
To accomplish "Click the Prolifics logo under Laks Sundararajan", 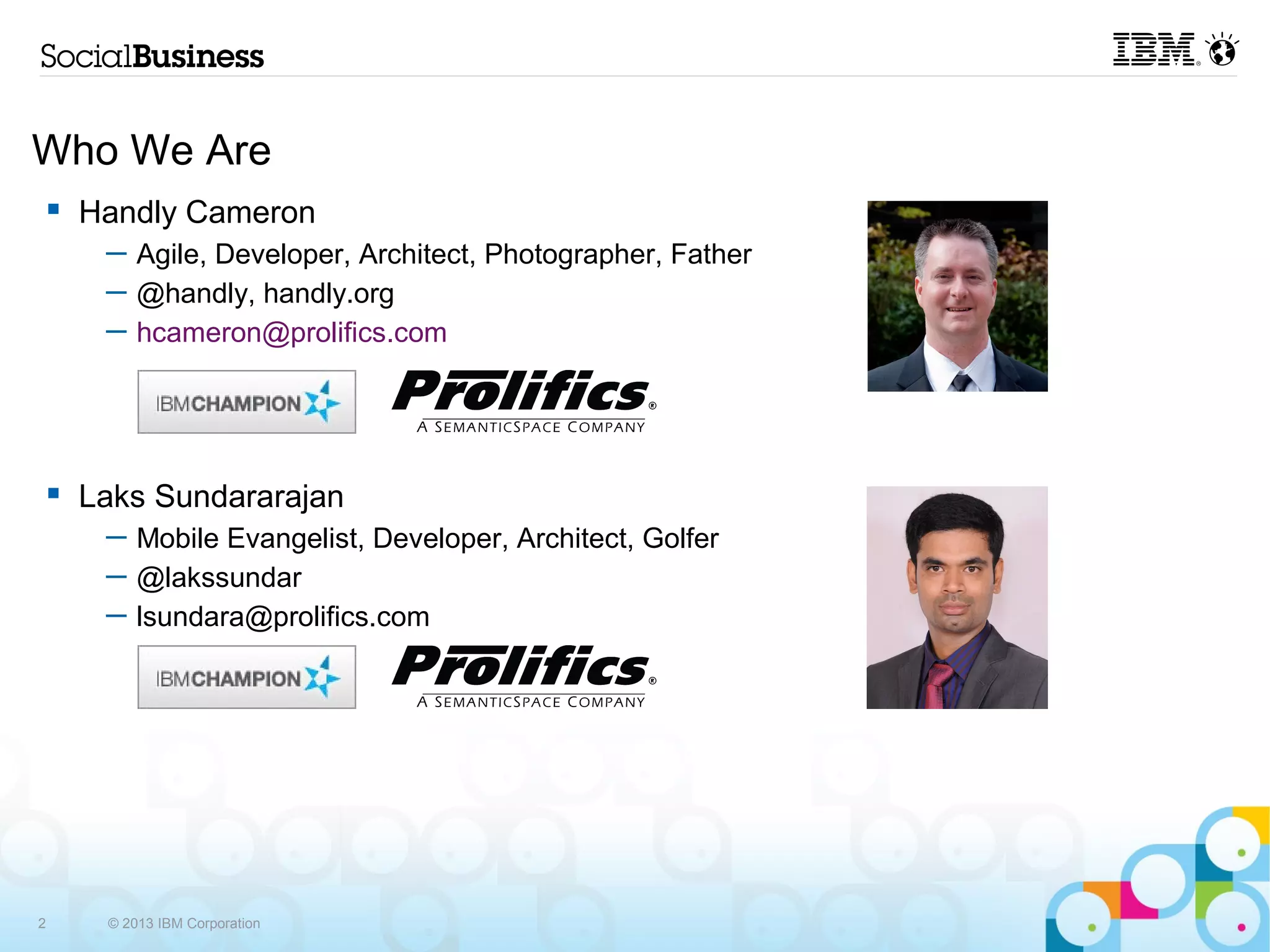I will tap(524, 676).
